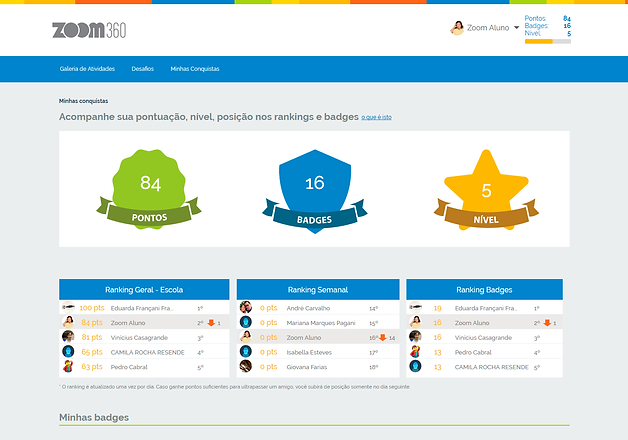This screenshot has width=628, height=440.
Task: Click the badge count 19 in Ranking Badges
Action: [437, 308]
